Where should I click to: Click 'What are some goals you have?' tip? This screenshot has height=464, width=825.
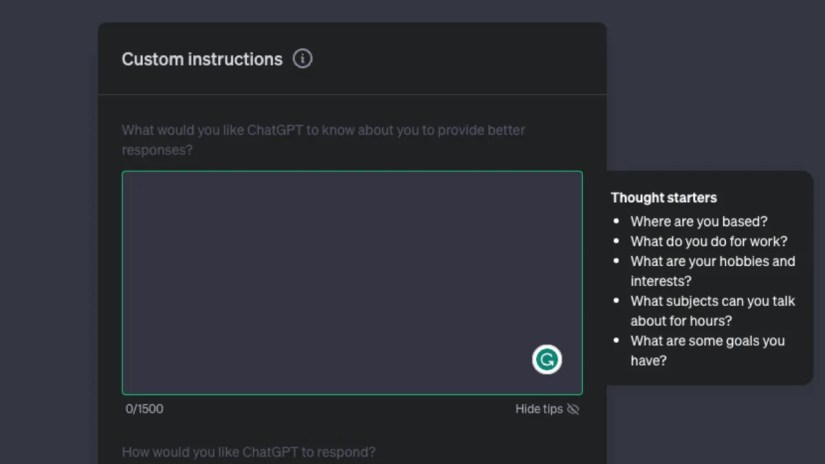(708, 350)
